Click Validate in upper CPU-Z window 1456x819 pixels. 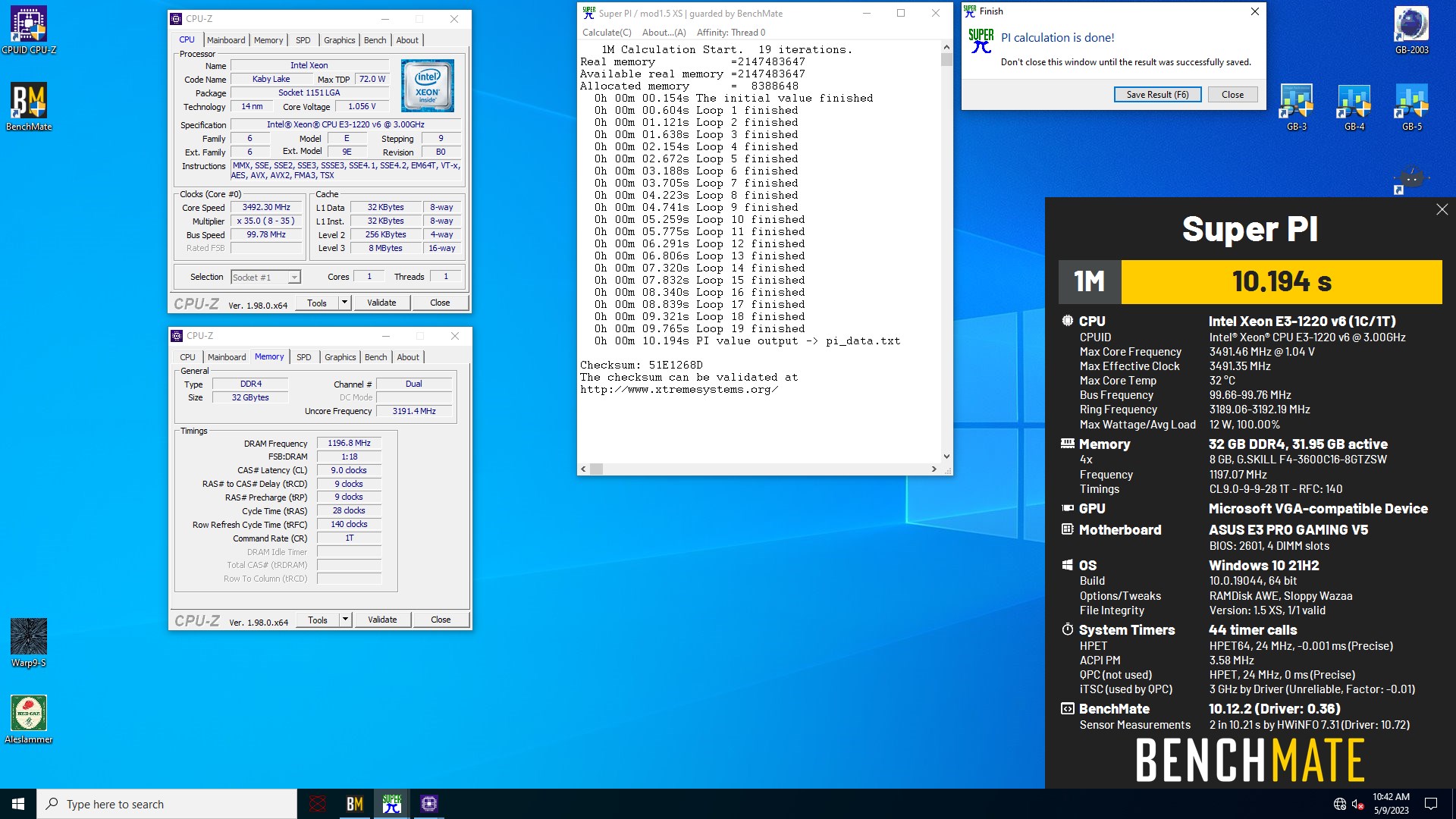(381, 303)
